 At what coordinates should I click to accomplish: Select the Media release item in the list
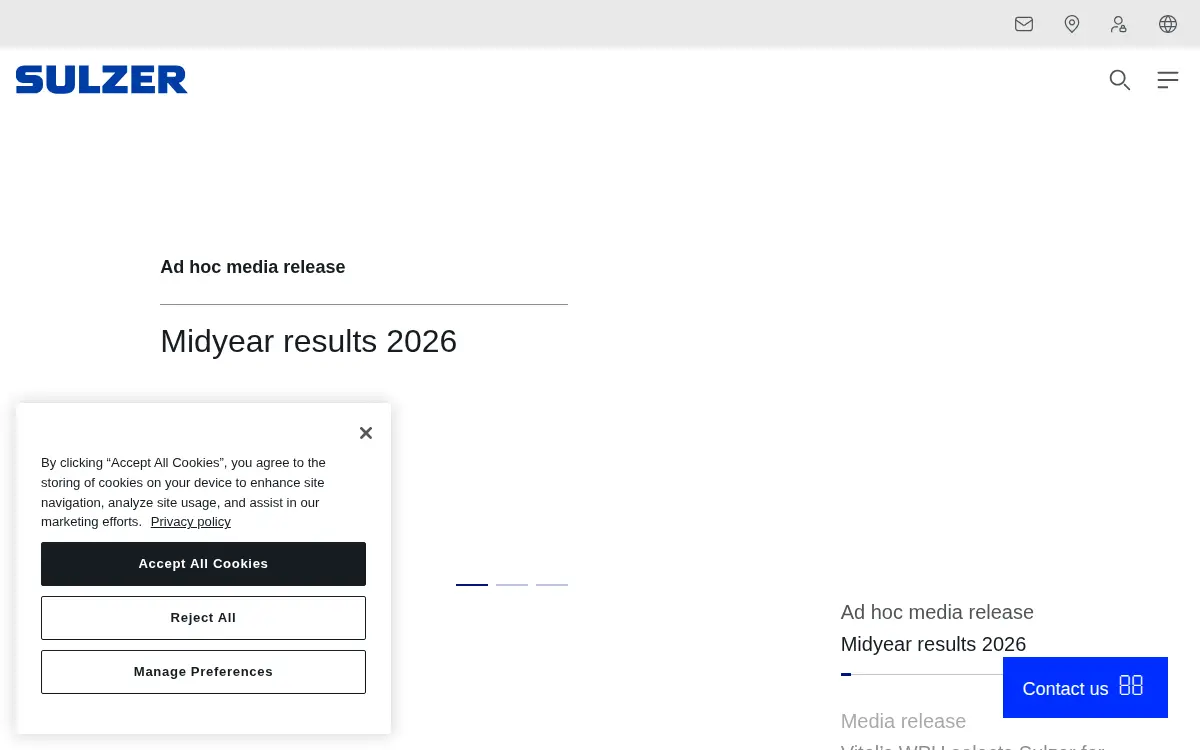pos(903,721)
